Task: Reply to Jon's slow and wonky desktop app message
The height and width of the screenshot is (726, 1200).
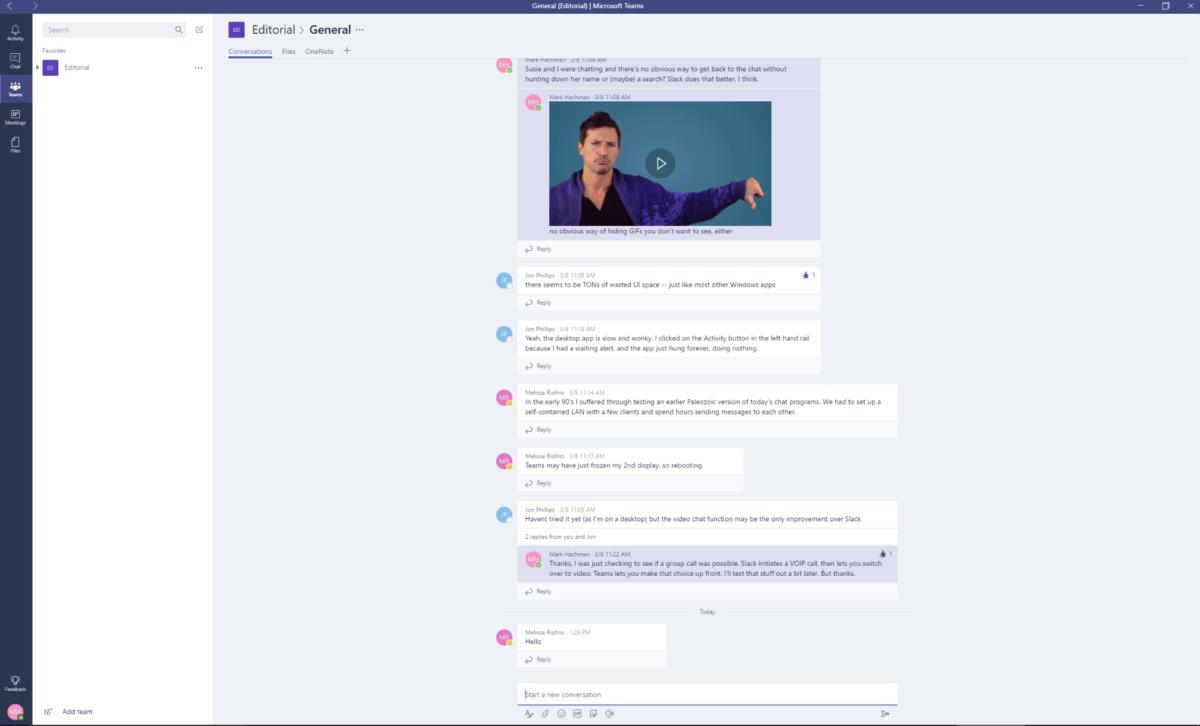Action: [538, 366]
